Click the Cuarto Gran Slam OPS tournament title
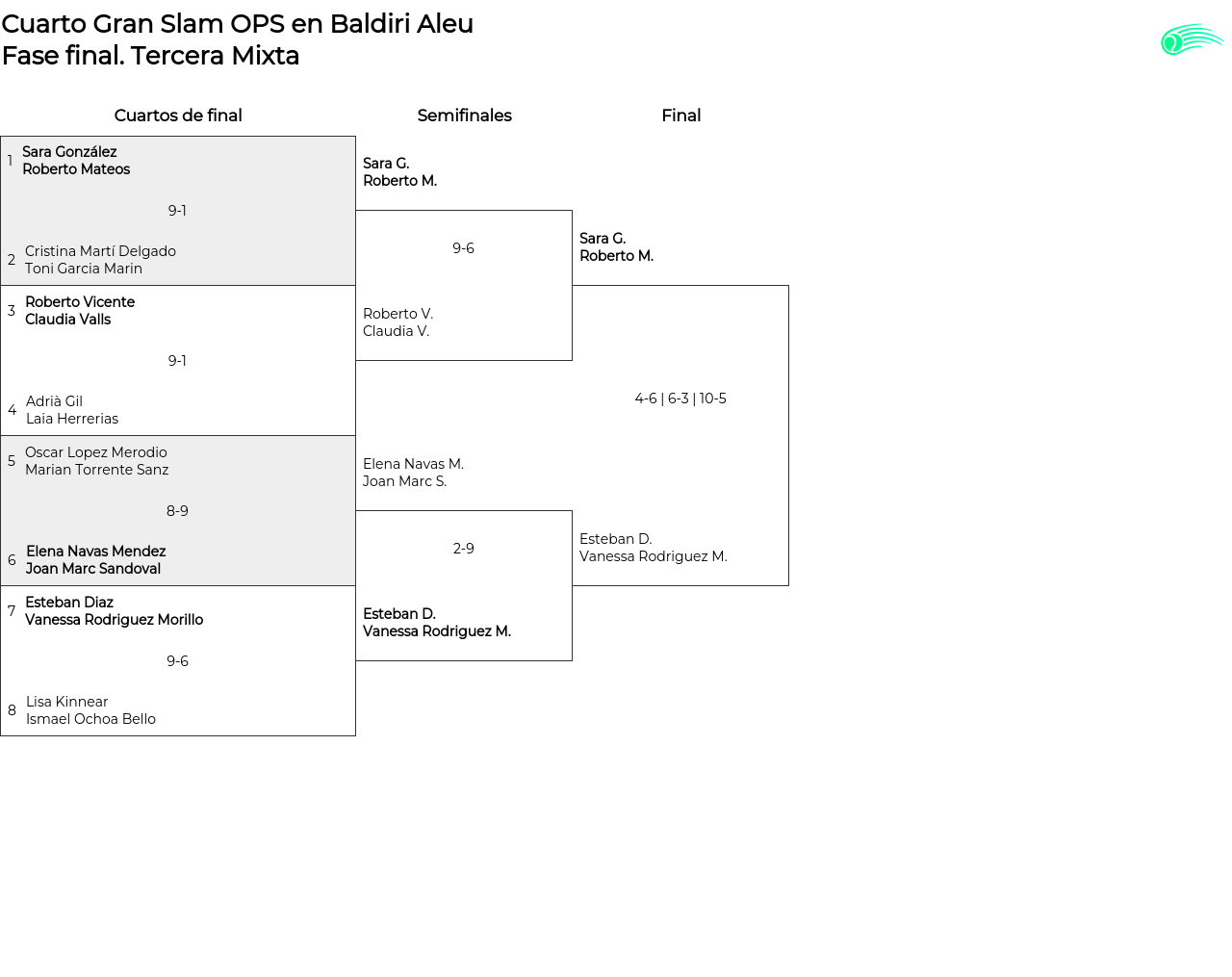The height and width of the screenshot is (977, 1232). [237, 24]
